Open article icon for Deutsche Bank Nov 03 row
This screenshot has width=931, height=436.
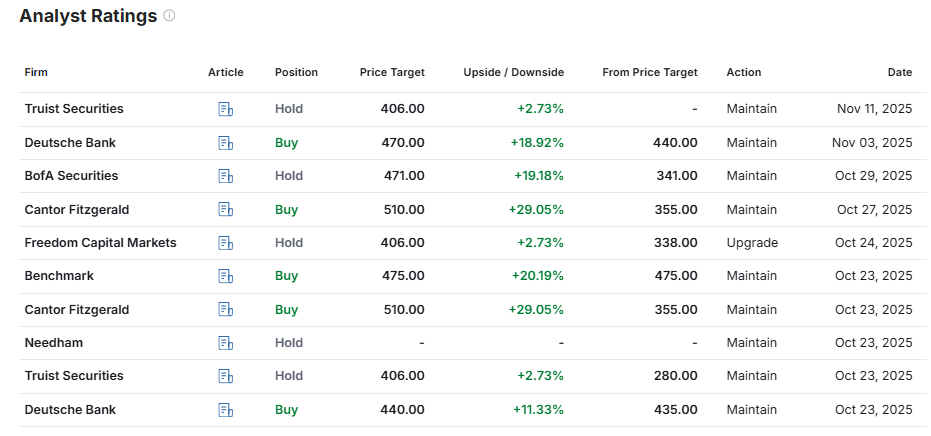[225, 143]
